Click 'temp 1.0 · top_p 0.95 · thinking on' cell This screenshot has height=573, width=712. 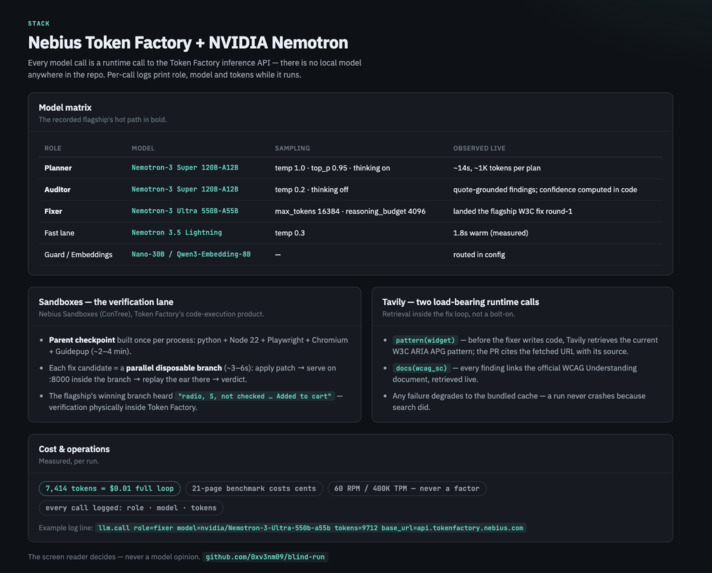(332, 168)
